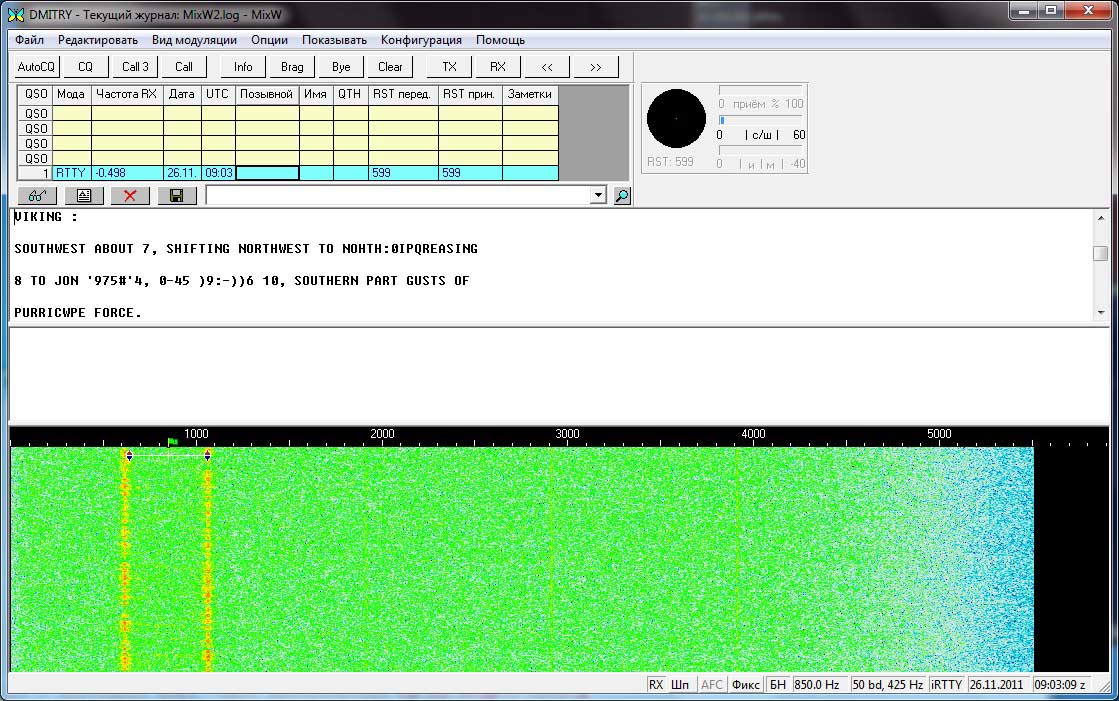Send the Info macro

pyautogui.click(x=243, y=67)
